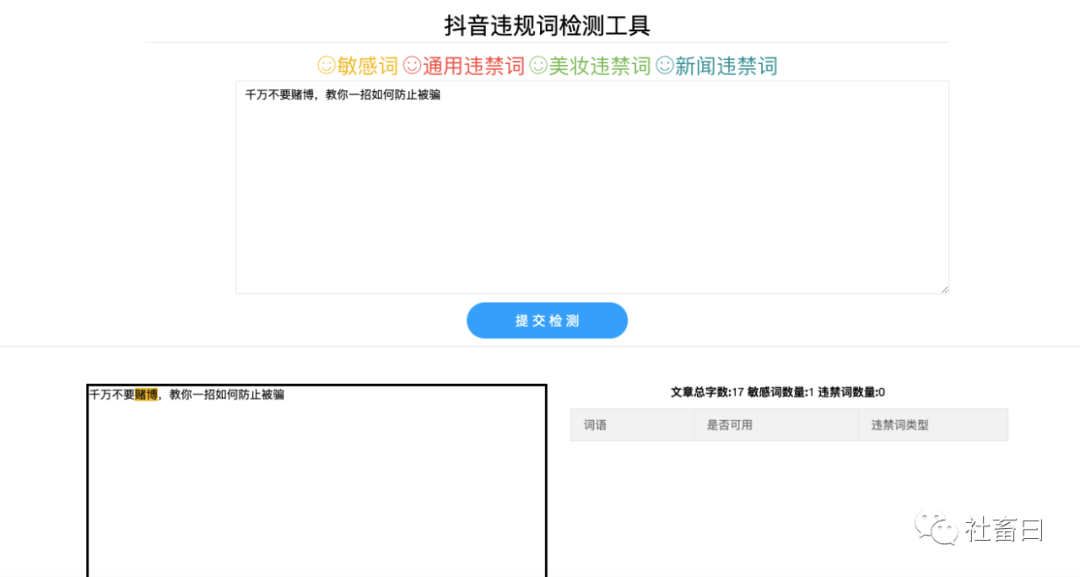Click the 词语 table column header
This screenshot has height=577, width=1080.
click(x=632, y=425)
